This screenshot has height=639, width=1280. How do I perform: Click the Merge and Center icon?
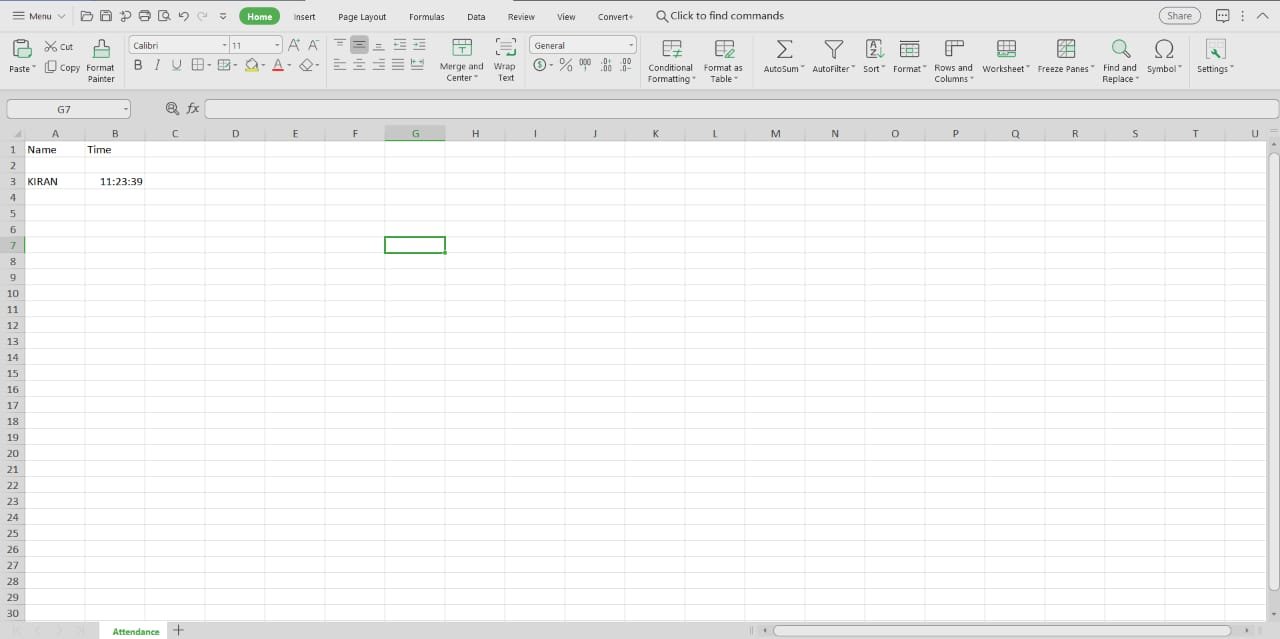(461, 48)
